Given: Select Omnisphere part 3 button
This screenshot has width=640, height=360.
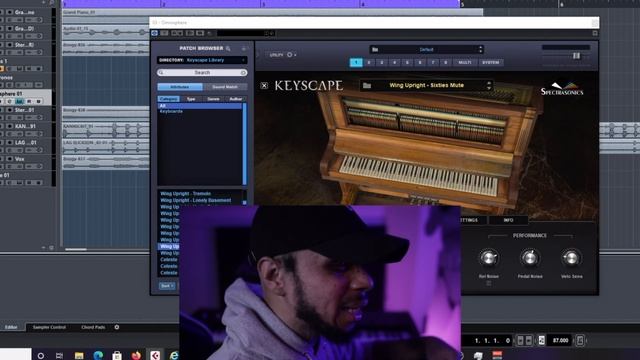Looking at the screenshot, I should coord(382,62).
